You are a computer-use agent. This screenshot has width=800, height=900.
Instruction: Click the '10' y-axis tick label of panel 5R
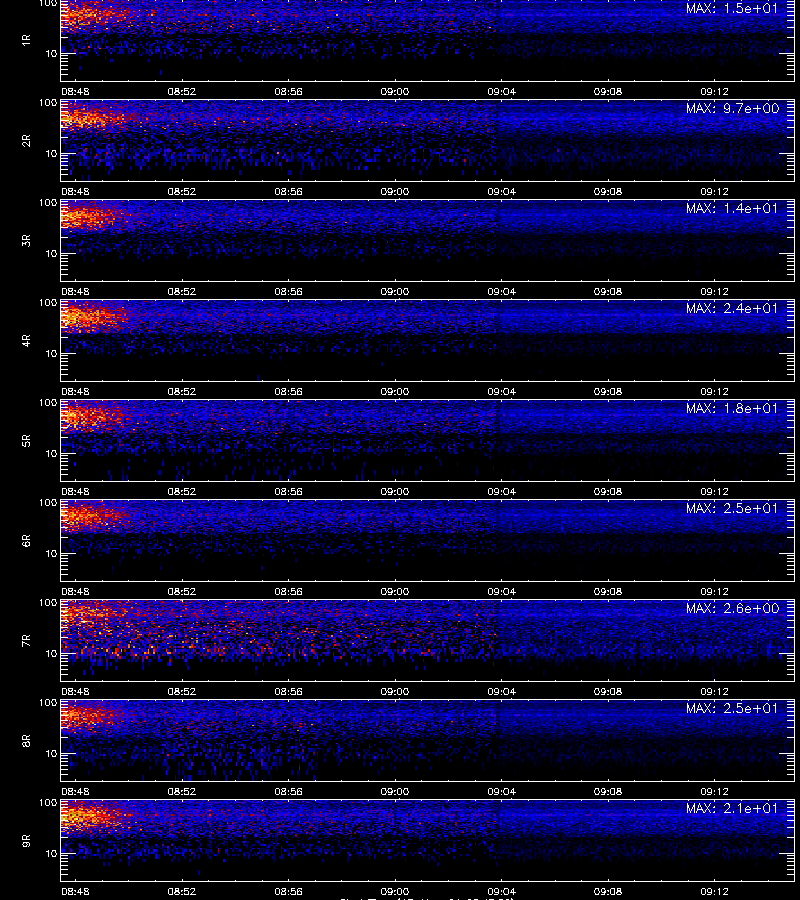(x=51, y=454)
